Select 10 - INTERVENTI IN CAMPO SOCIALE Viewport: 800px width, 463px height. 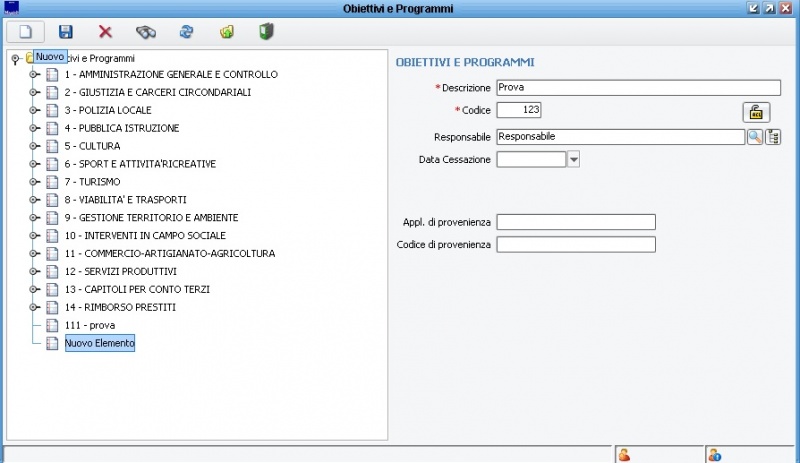pyautogui.click(x=145, y=235)
